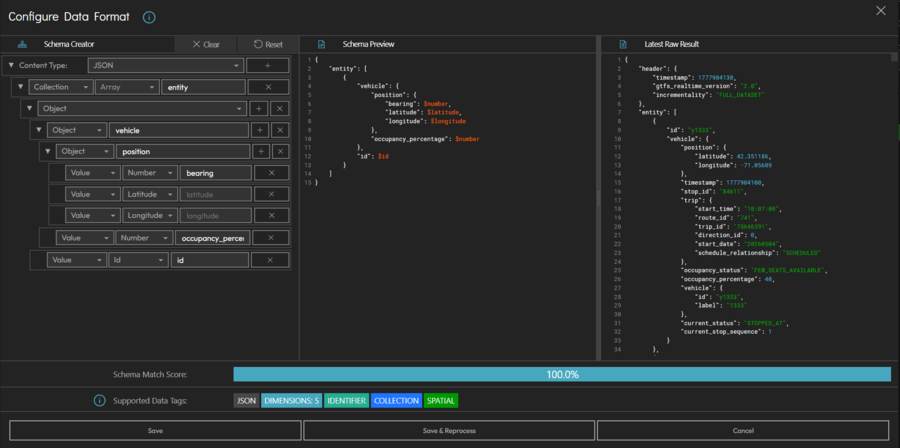Collapse the Content Type tree root
Image resolution: width=900 pixels, height=448 pixels.
[x=11, y=65]
